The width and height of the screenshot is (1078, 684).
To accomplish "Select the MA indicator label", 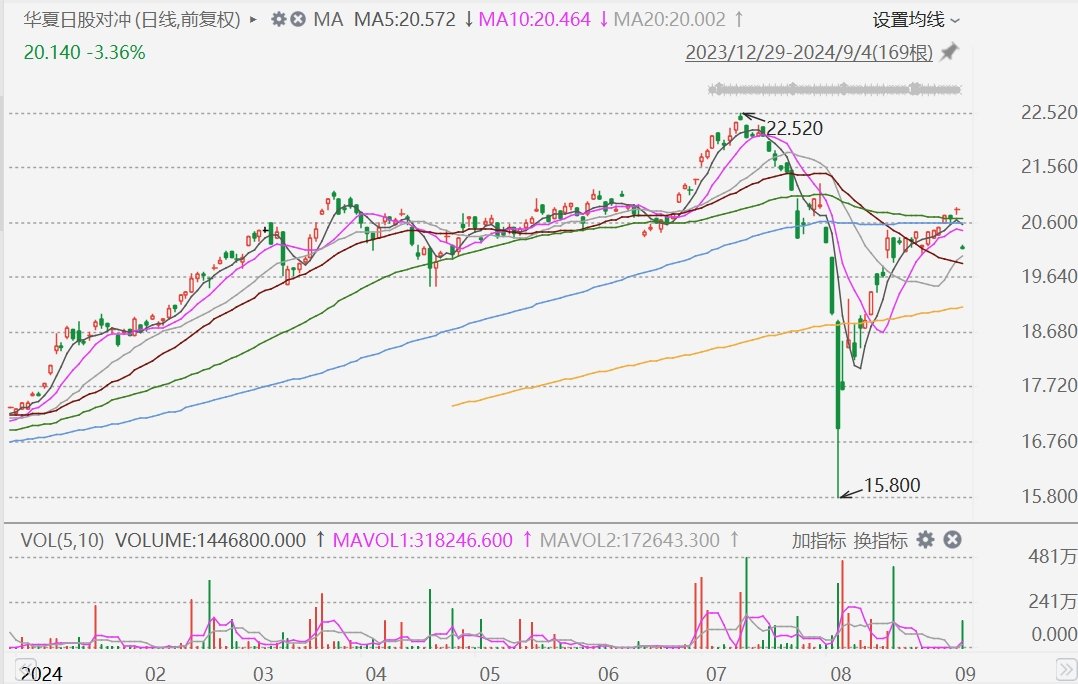I will [x=328, y=19].
